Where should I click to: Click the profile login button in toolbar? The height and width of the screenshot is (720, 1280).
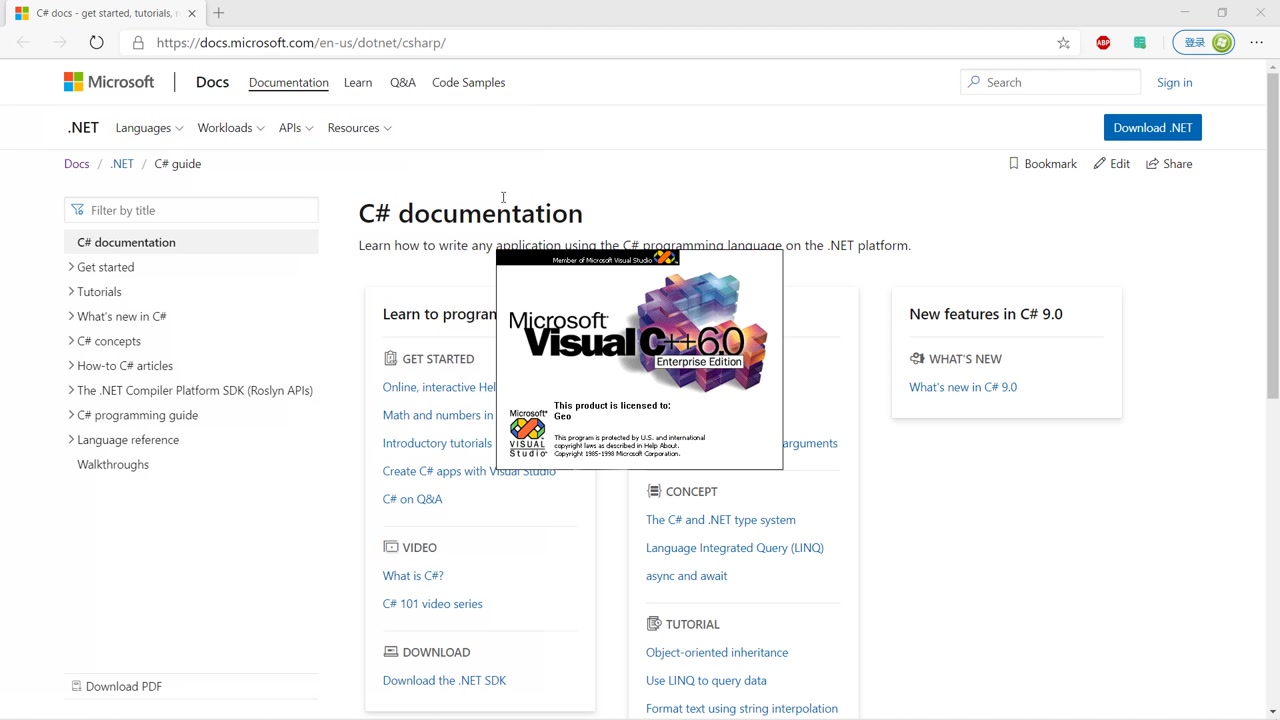point(1204,43)
